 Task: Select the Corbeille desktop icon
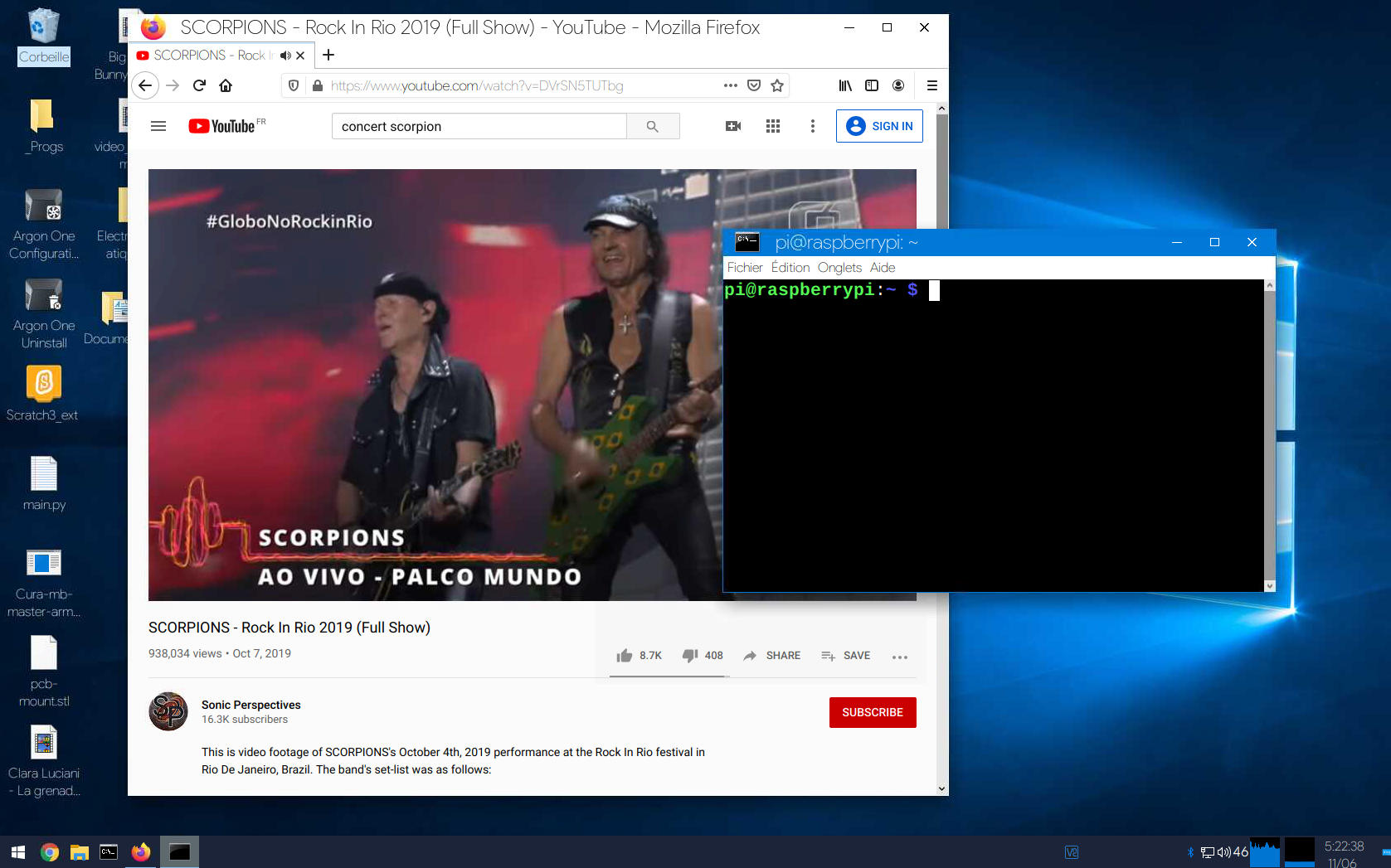pos(44,37)
